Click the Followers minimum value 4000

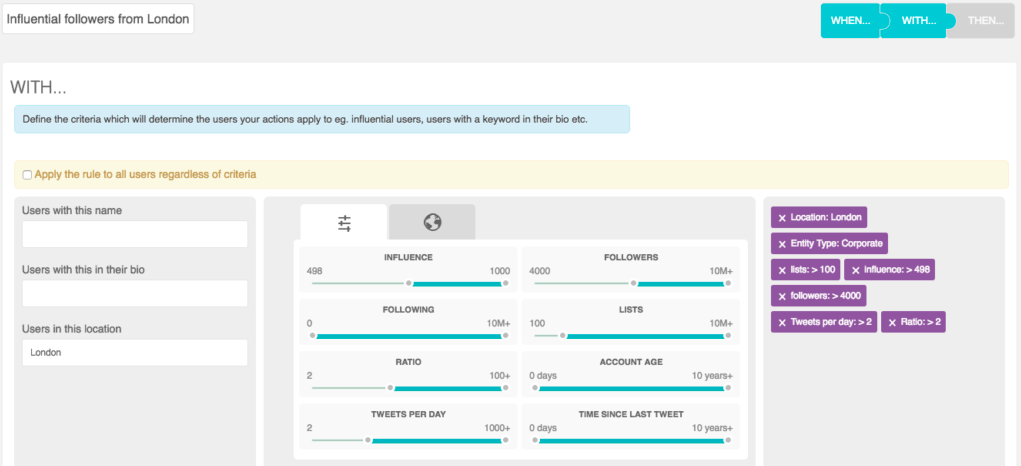pos(540,271)
